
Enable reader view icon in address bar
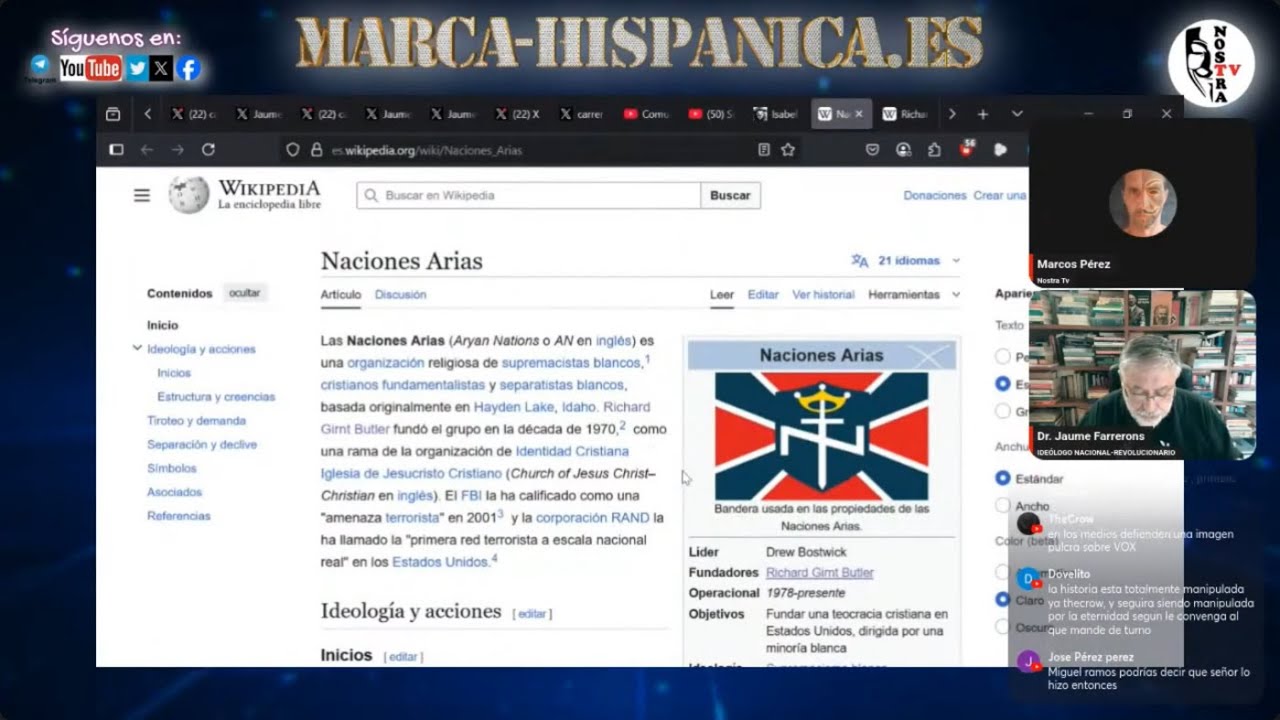(764, 150)
